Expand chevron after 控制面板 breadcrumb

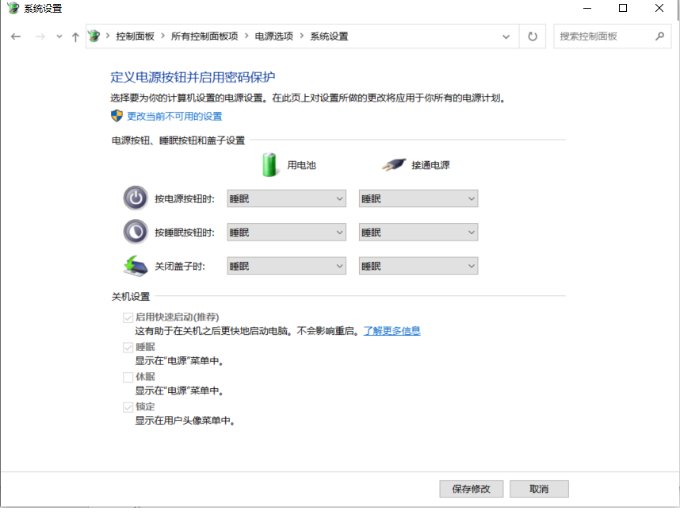coord(162,36)
